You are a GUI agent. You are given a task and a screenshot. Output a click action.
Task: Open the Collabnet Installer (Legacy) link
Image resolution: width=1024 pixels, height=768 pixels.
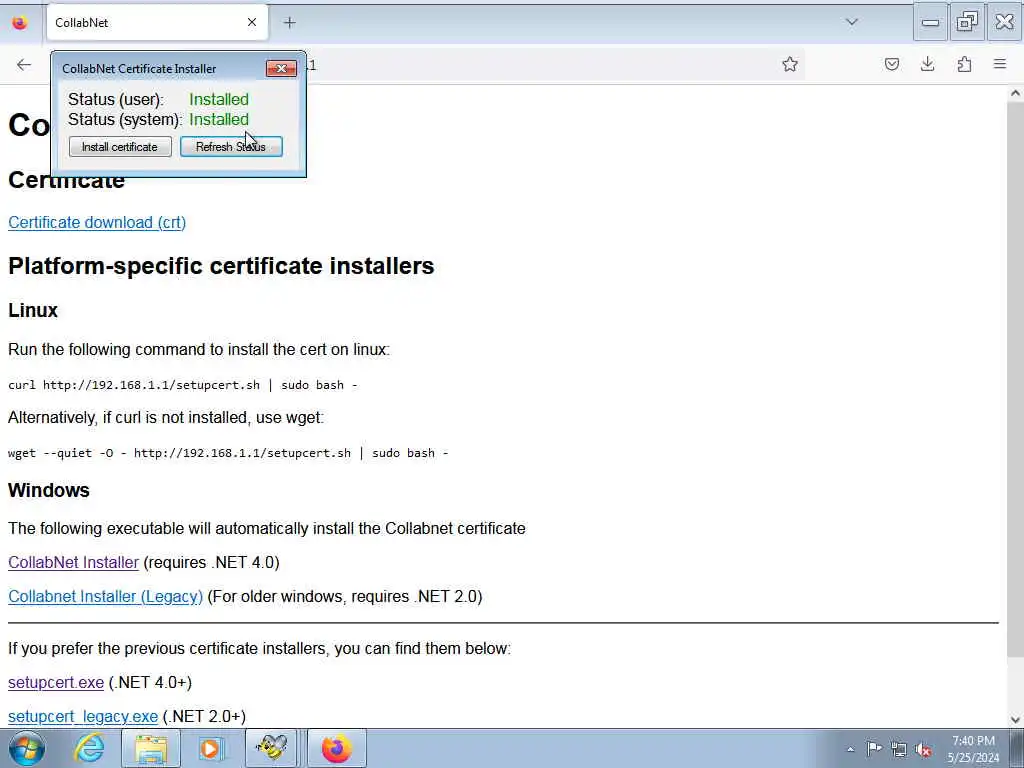tap(105, 596)
